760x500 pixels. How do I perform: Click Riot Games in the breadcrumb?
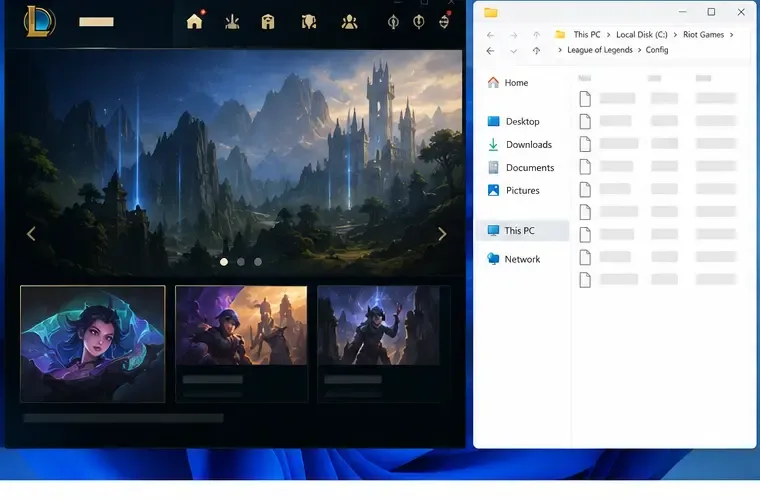(x=703, y=34)
